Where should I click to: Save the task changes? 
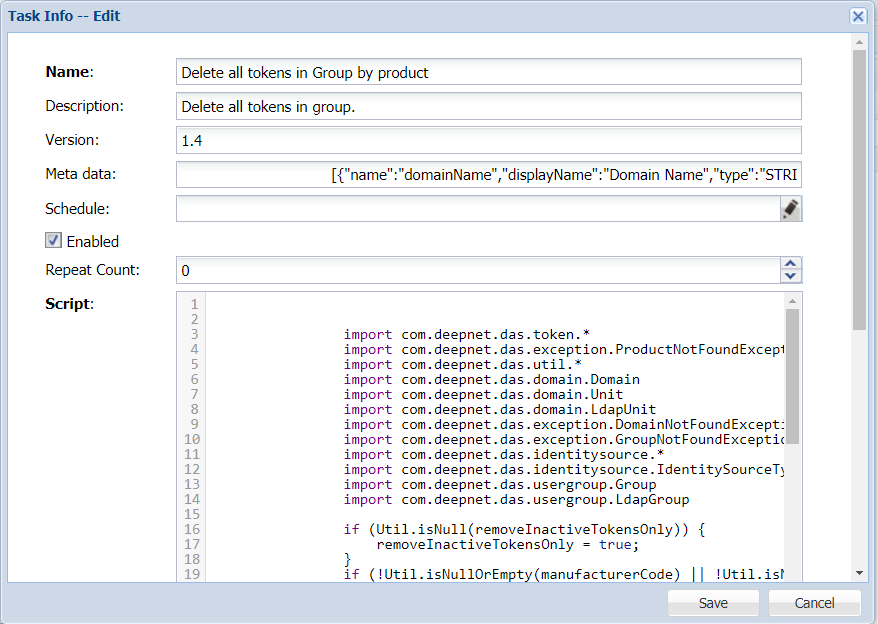tap(713, 603)
